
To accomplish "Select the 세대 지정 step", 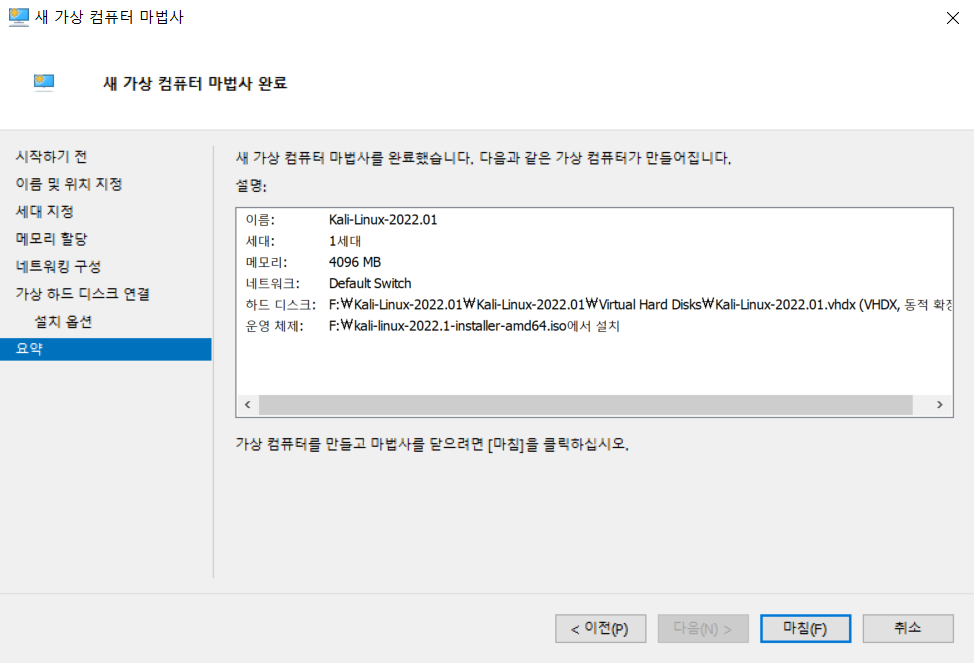I will pos(45,211).
